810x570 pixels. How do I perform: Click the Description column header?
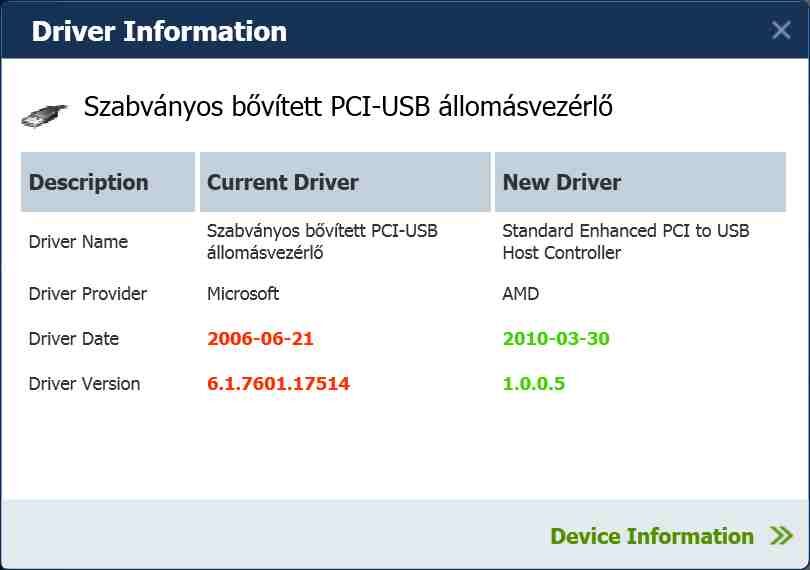(89, 183)
